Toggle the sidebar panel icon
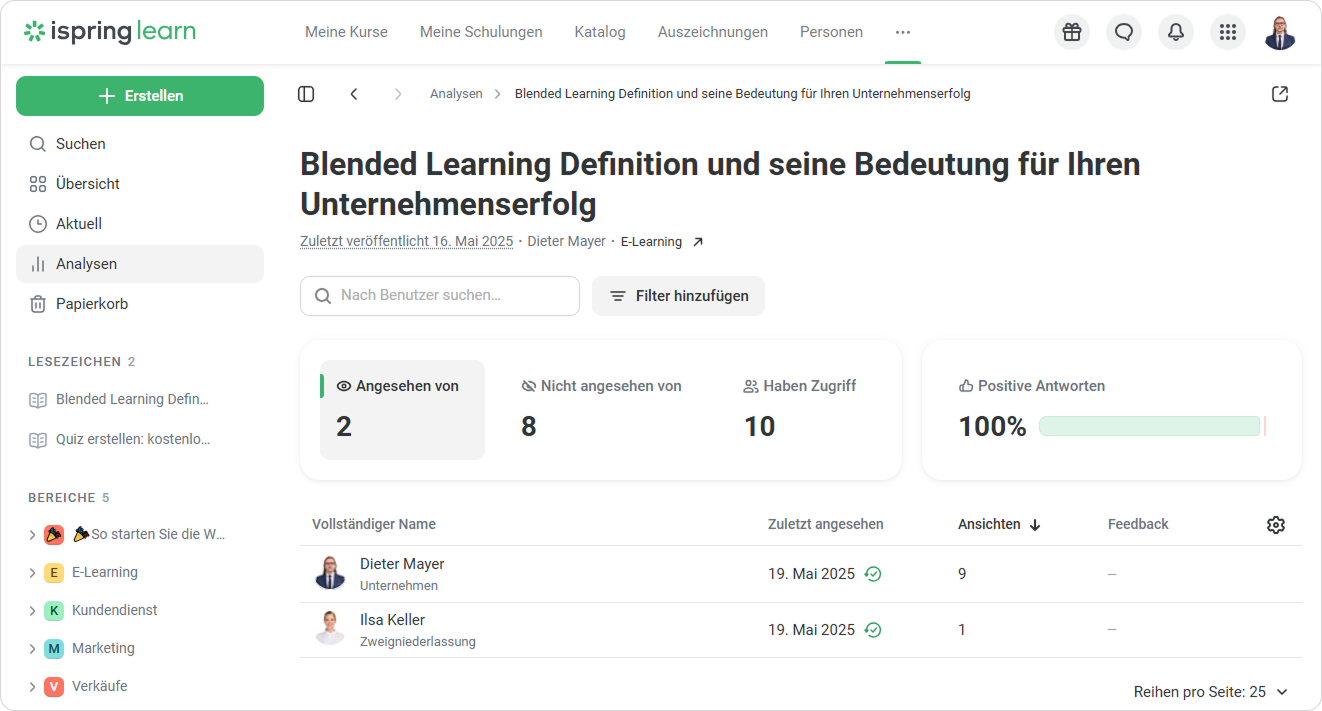Image resolution: width=1322 pixels, height=711 pixels. tap(306, 94)
